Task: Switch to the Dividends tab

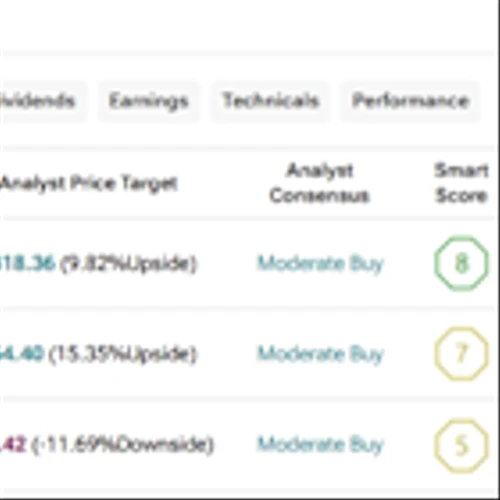Action: tap(42, 101)
